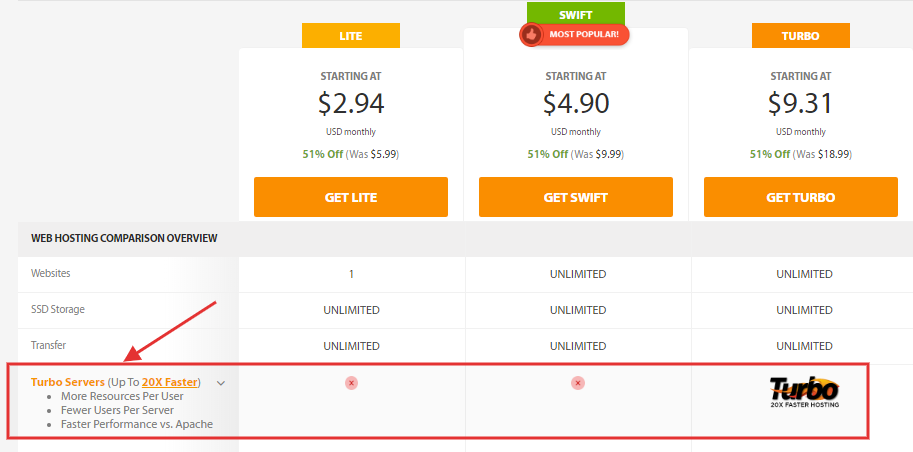Screen dimensions: 913x452
Task: Select the TURBO plan header tab
Action: tap(801, 36)
